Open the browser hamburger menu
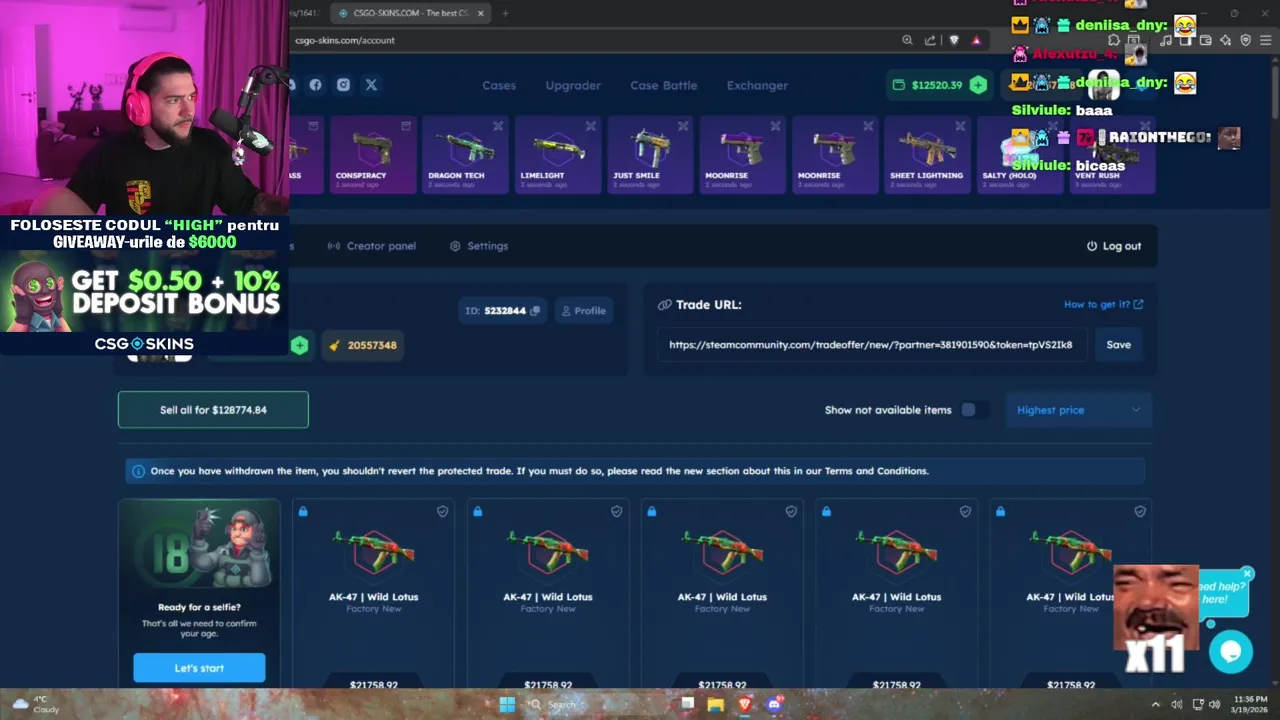Image resolution: width=1280 pixels, height=720 pixels. (x=1265, y=40)
